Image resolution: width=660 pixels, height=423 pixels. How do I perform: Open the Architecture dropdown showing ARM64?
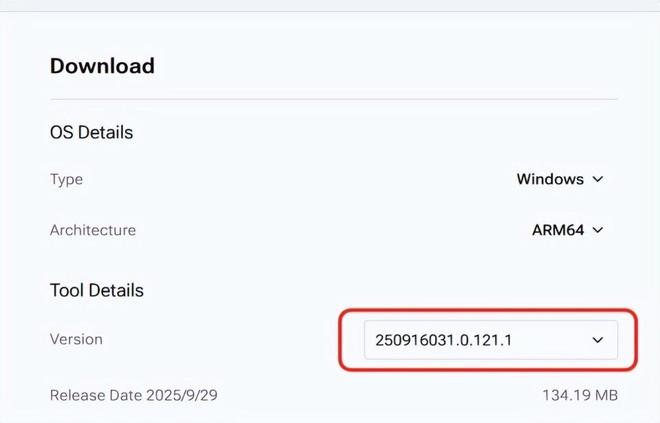[567, 230]
